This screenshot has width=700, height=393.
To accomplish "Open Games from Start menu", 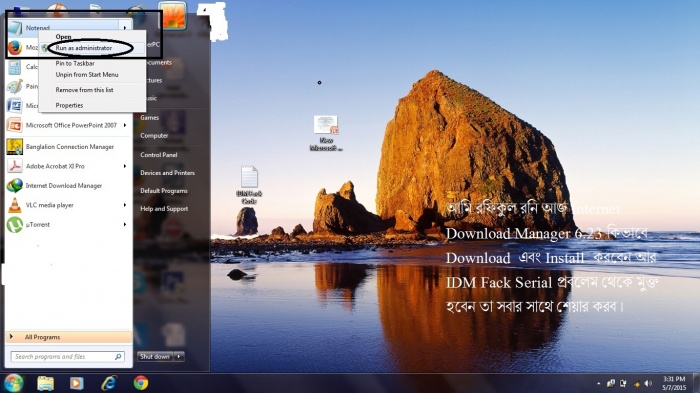I will tap(150, 117).
